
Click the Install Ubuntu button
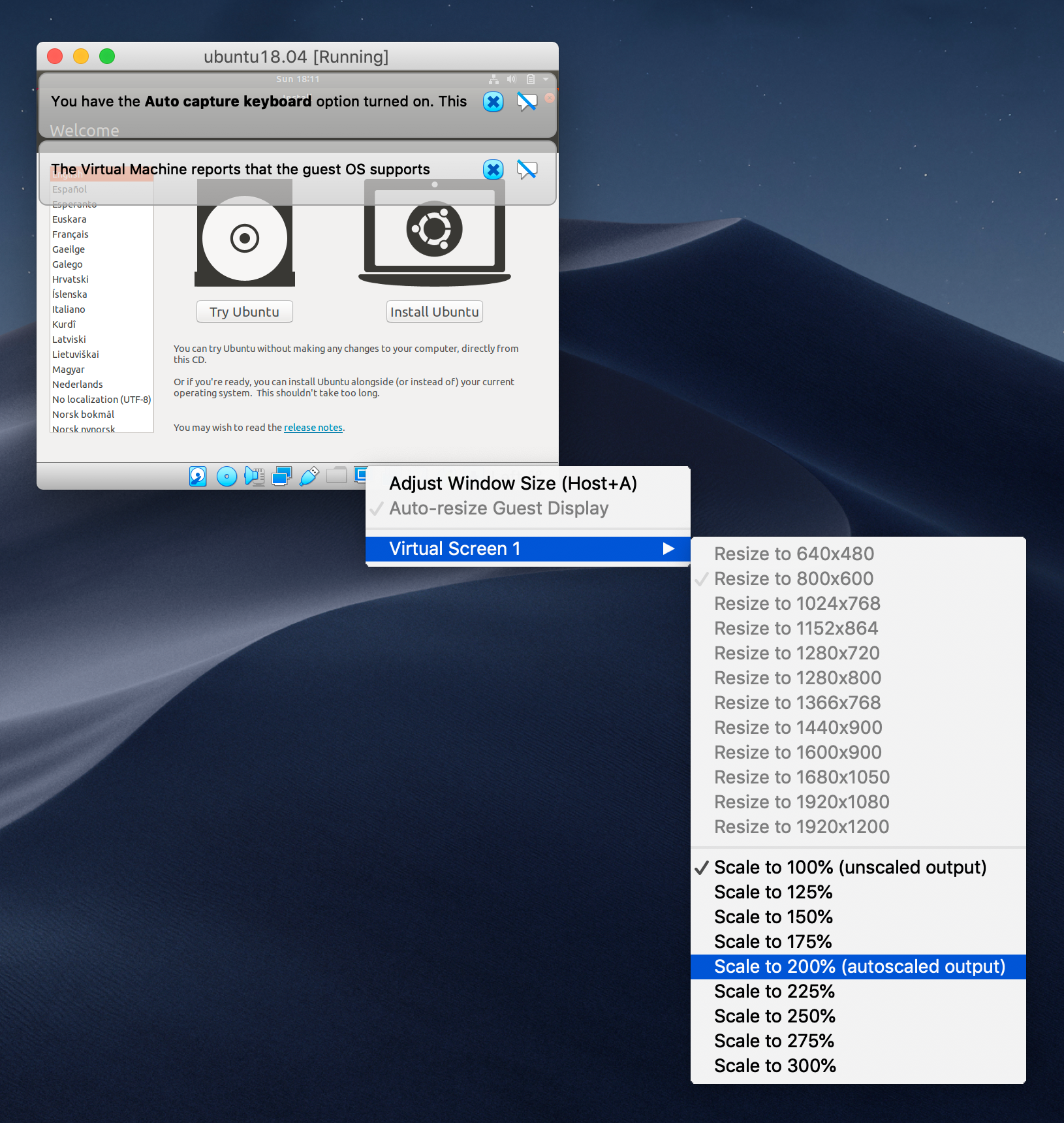[435, 311]
